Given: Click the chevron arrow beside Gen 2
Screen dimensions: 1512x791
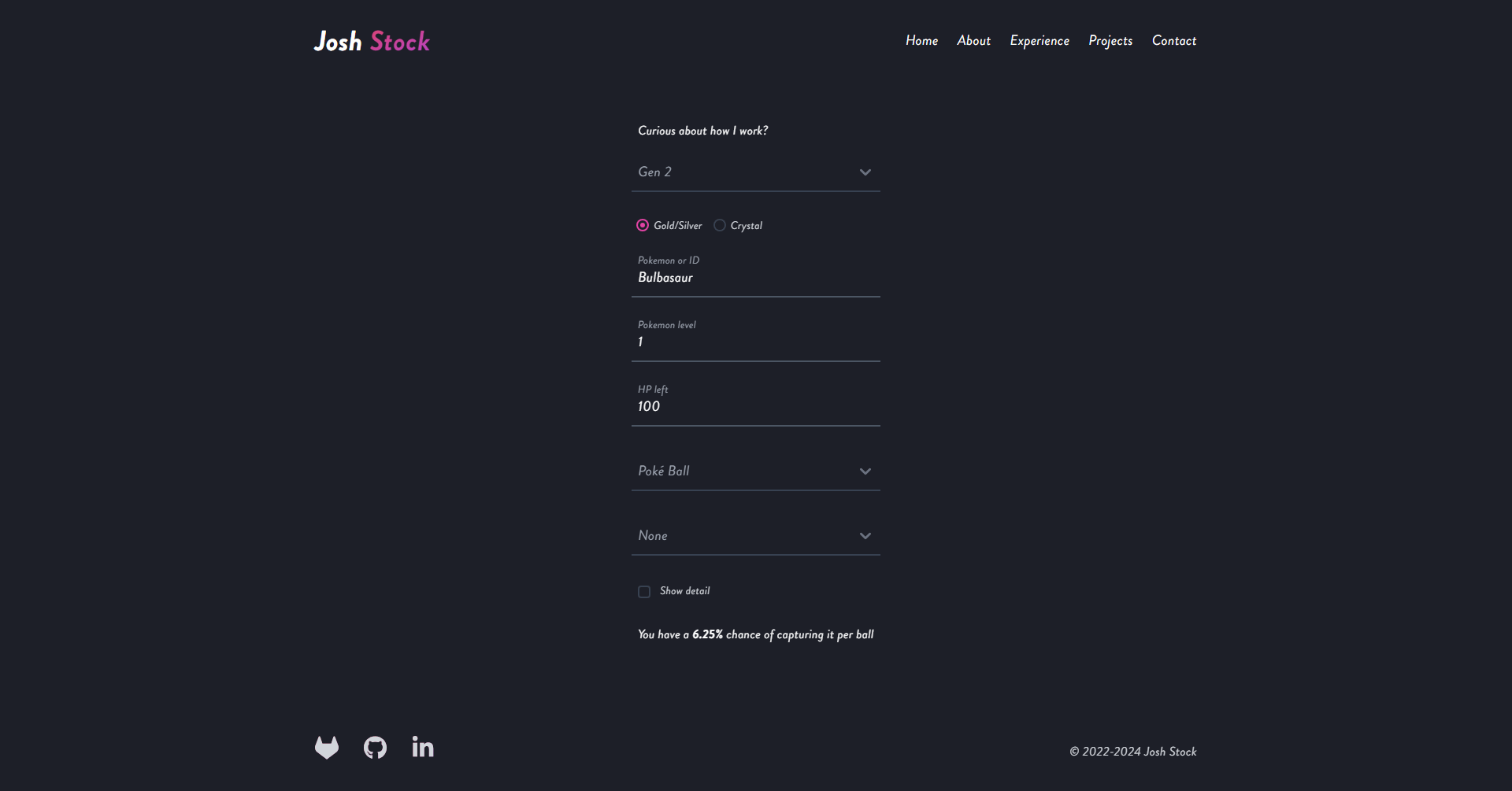Looking at the screenshot, I should [x=865, y=172].
